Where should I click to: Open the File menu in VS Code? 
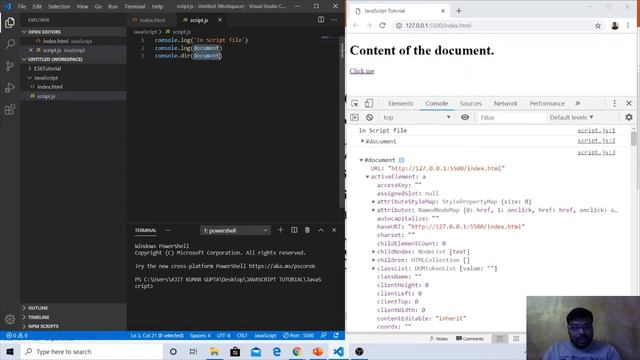click(x=22, y=7)
